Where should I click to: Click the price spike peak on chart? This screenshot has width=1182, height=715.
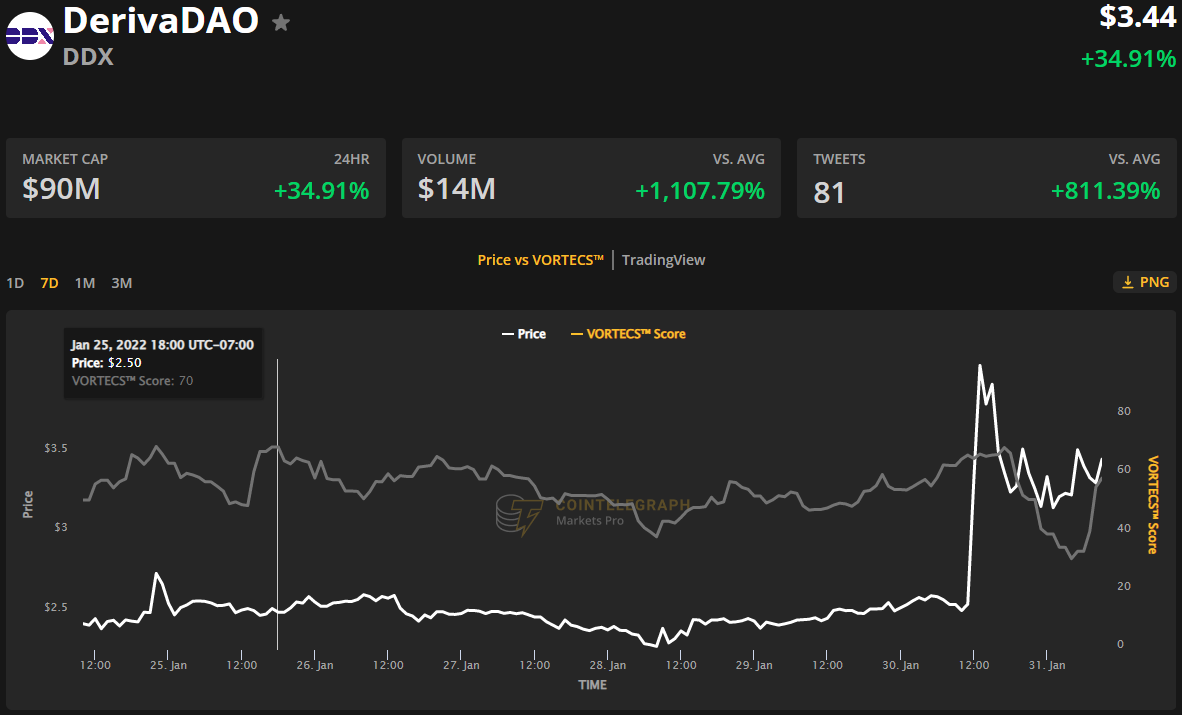(x=980, y=366)
